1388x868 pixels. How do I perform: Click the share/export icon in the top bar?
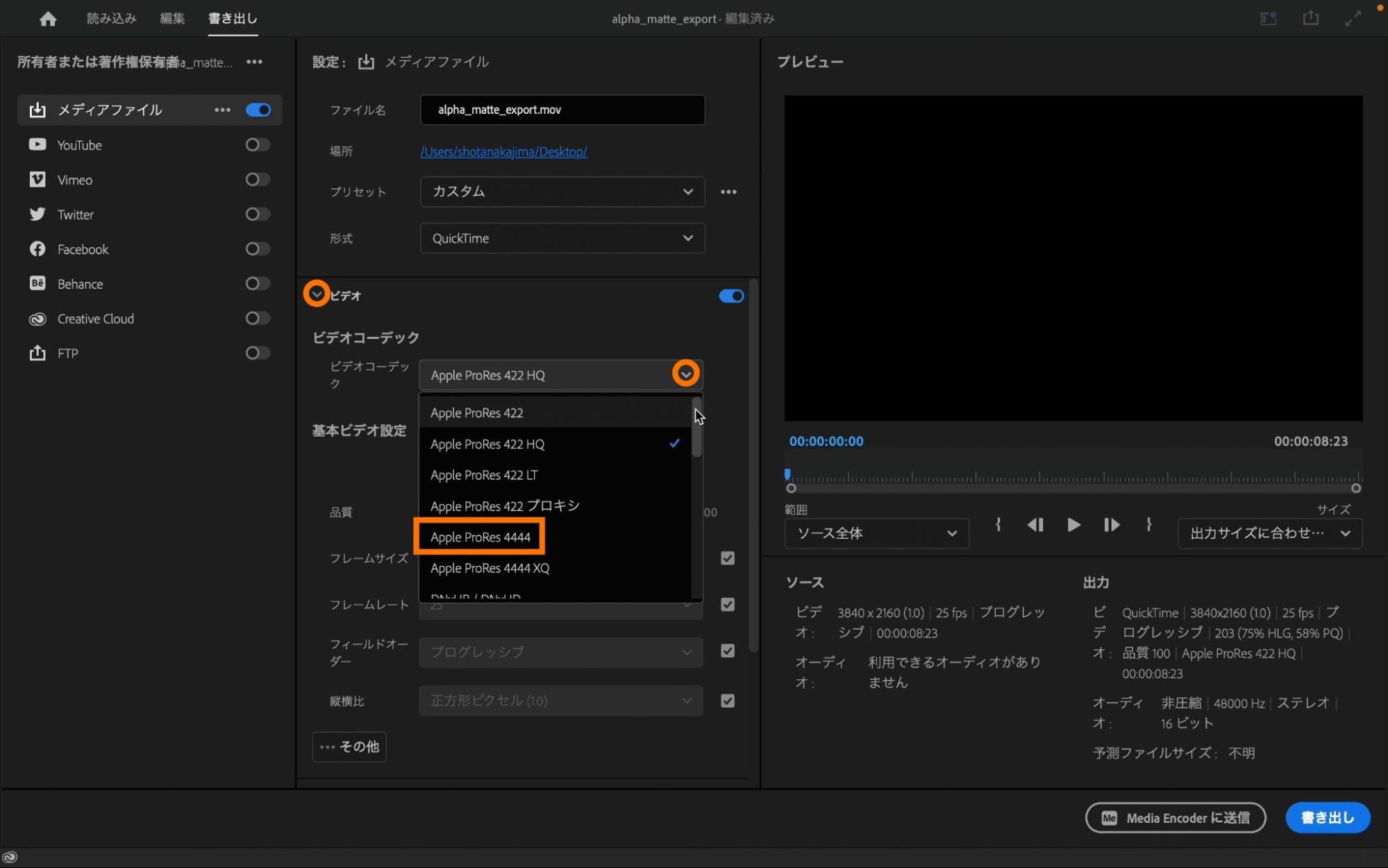tap(1310, 18)
